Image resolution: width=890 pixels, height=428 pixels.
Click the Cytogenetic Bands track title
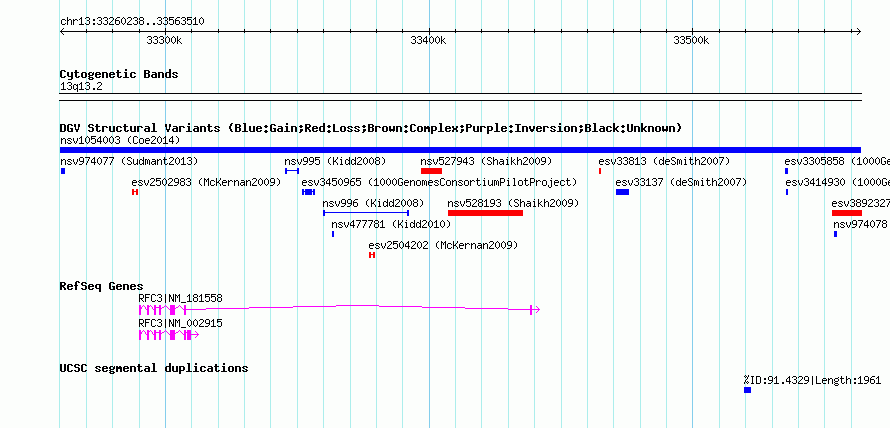pos(119,74)
